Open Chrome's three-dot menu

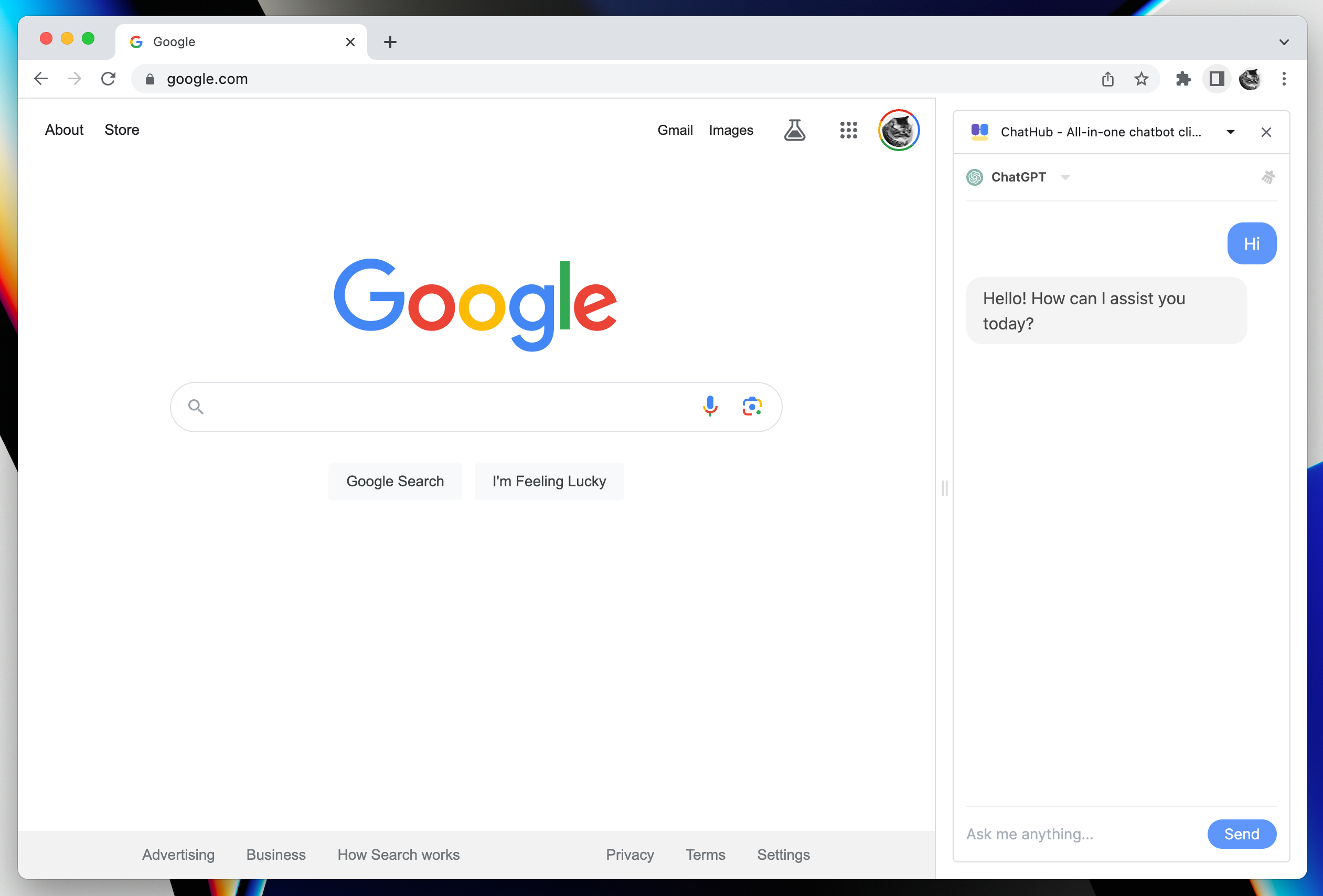1284,79
